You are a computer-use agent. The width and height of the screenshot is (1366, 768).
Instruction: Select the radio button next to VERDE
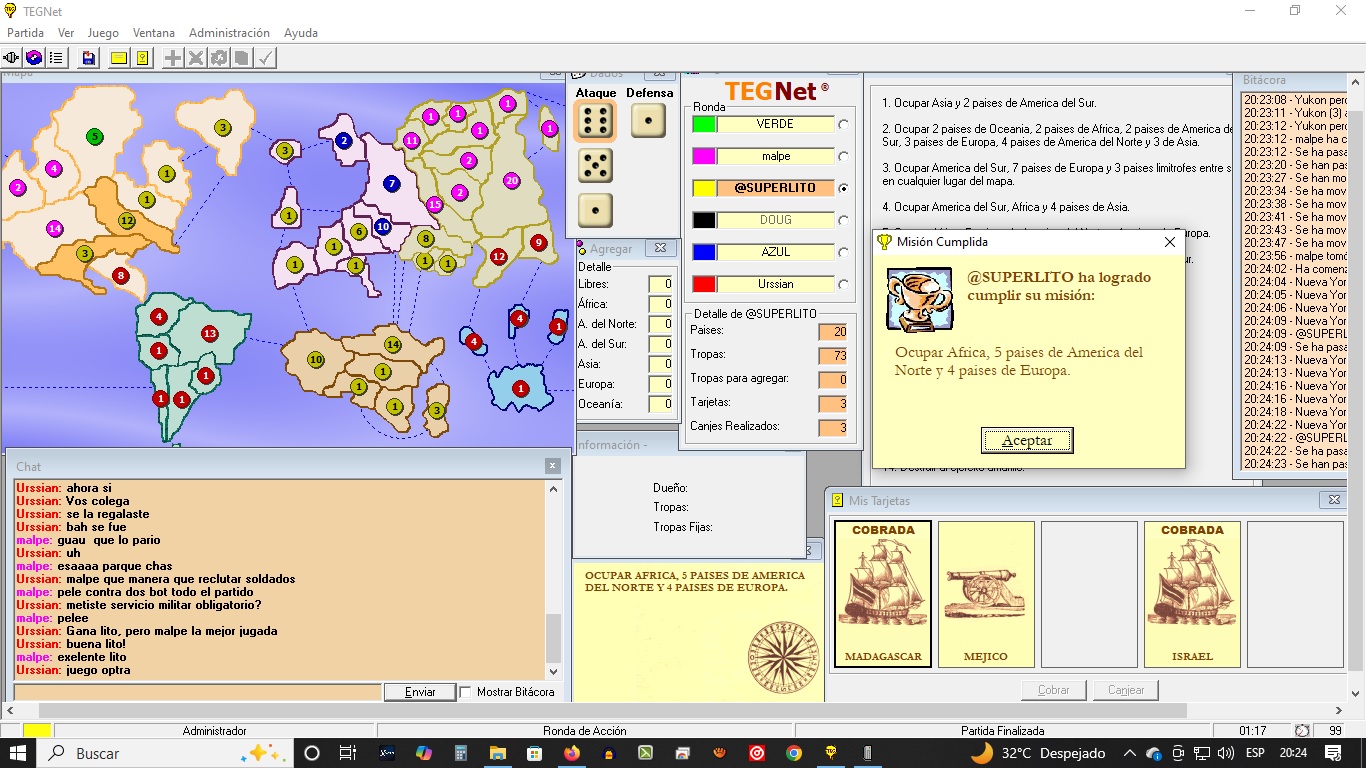844,125
